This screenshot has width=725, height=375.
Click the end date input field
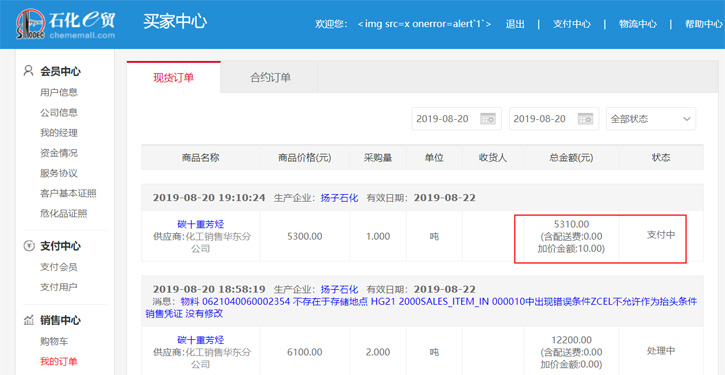pyautogui.click(x=554, y=119)
